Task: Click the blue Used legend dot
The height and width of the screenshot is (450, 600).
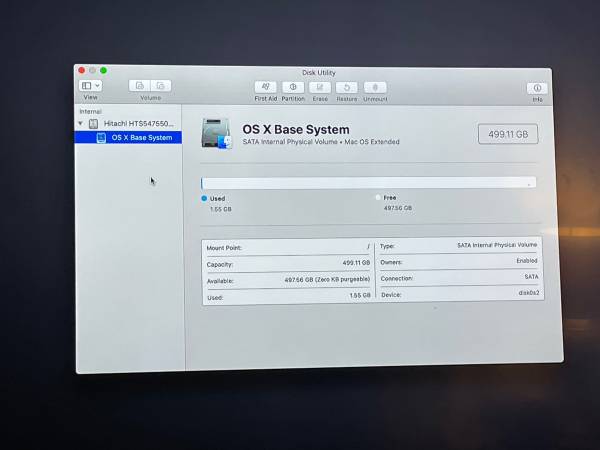Action: pos(204,198)
